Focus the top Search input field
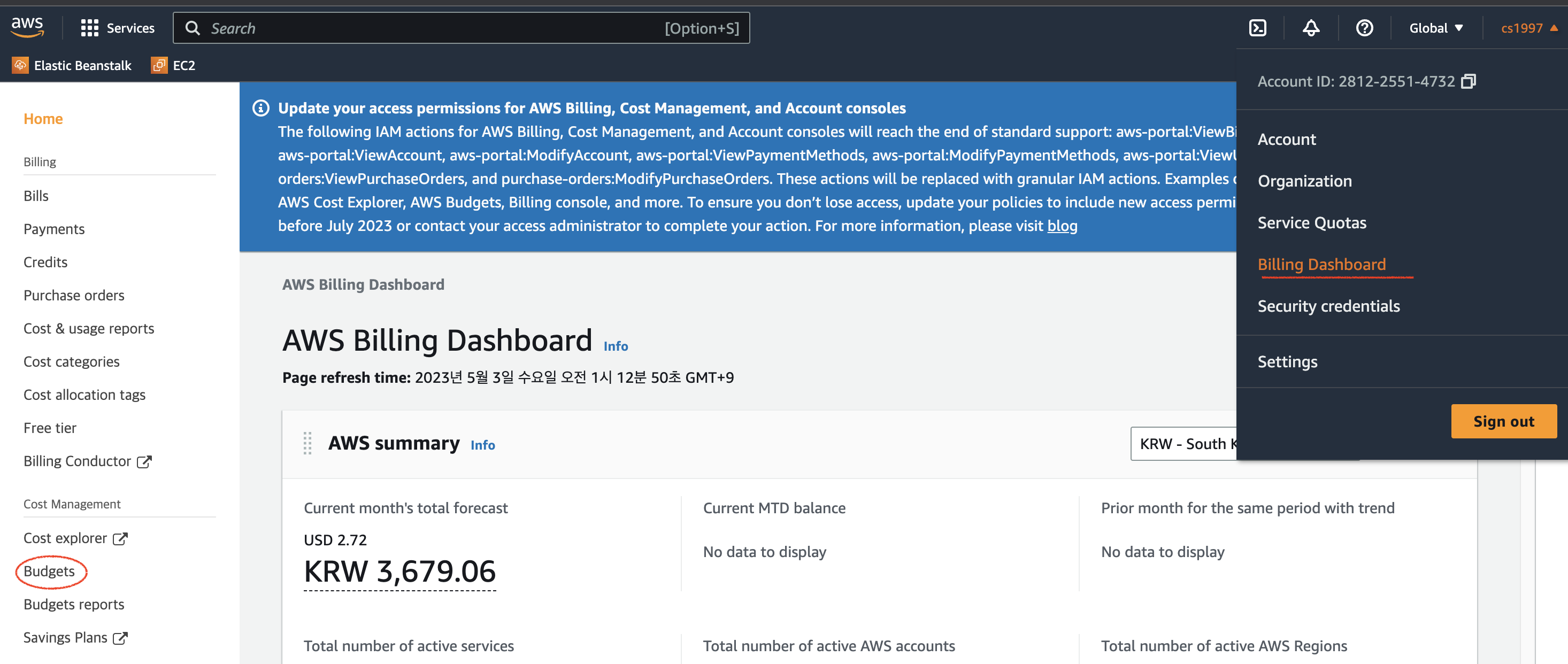The width and height of the screenshot is (1568, 664). 426,28
